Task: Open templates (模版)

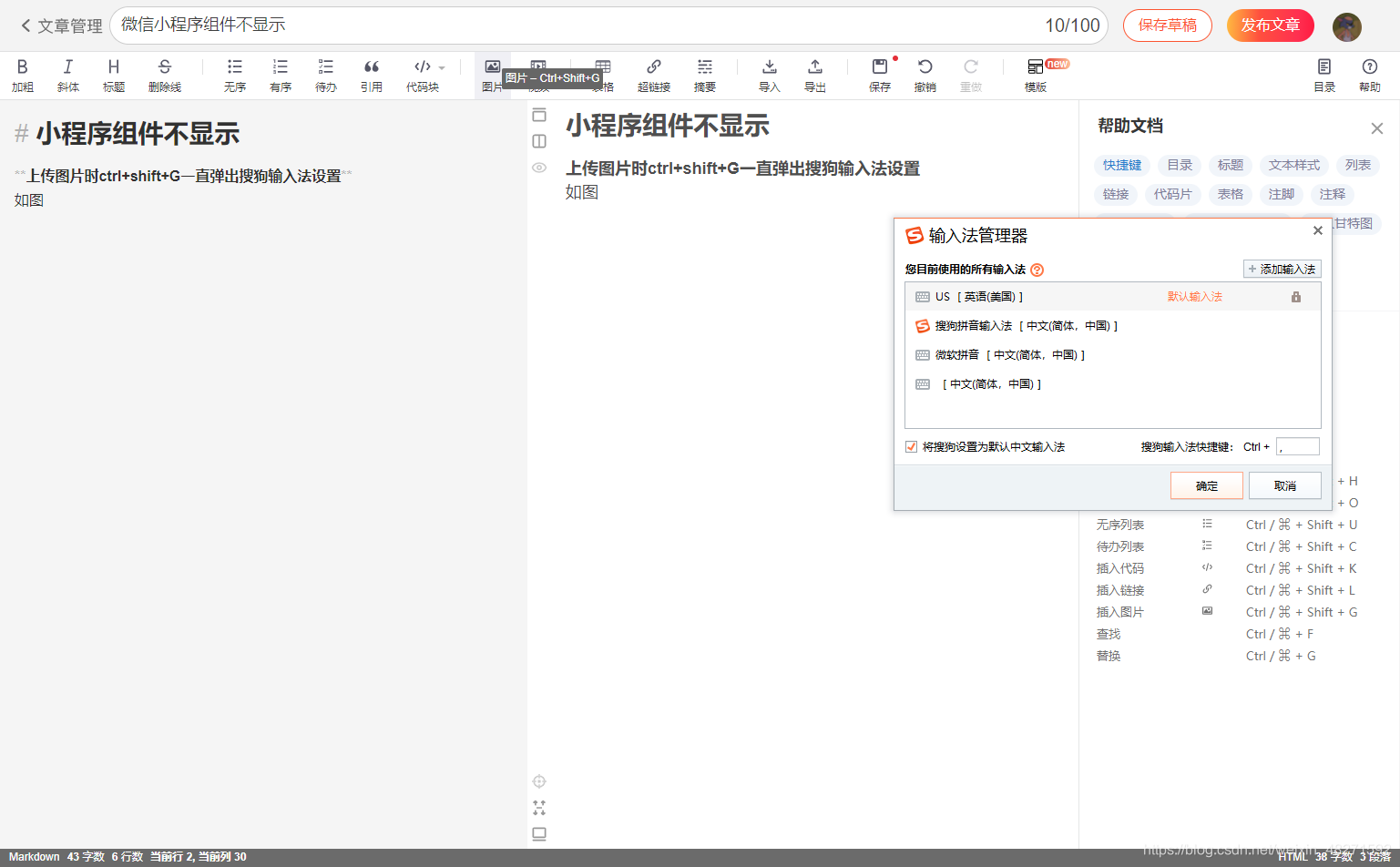Action: click(x=1036, y=75)
